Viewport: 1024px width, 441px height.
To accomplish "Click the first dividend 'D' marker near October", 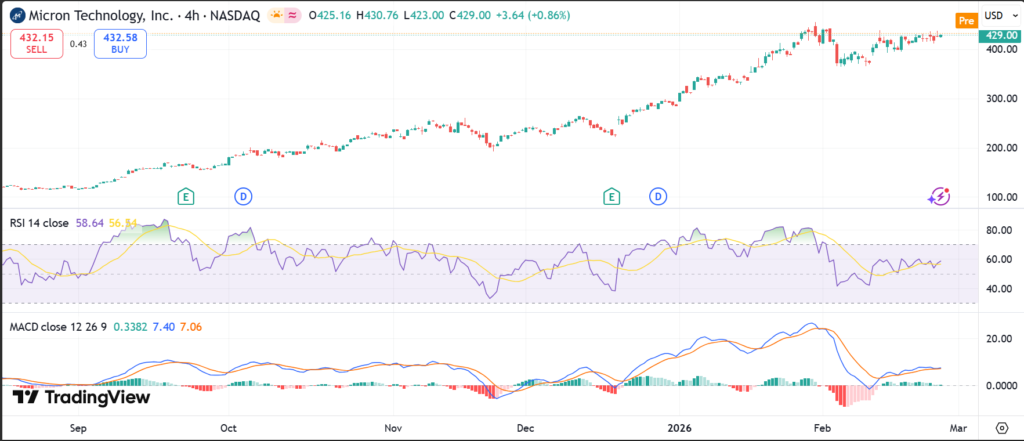I will coord(243,196).
